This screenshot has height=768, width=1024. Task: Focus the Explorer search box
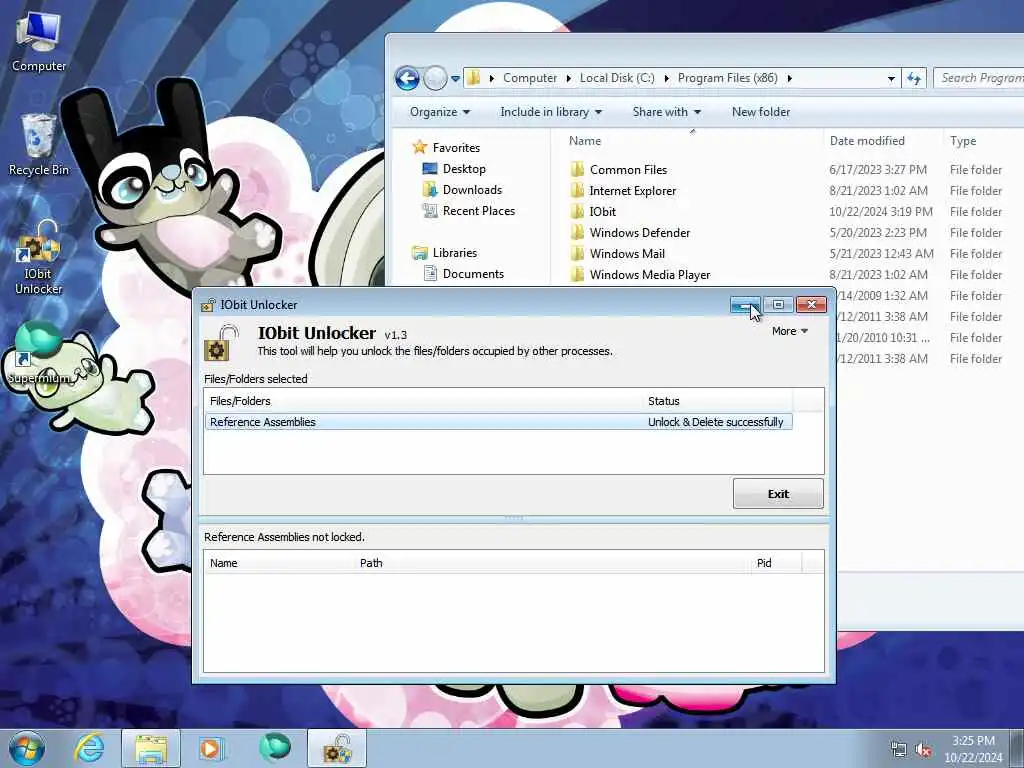(x=979, y=78)
